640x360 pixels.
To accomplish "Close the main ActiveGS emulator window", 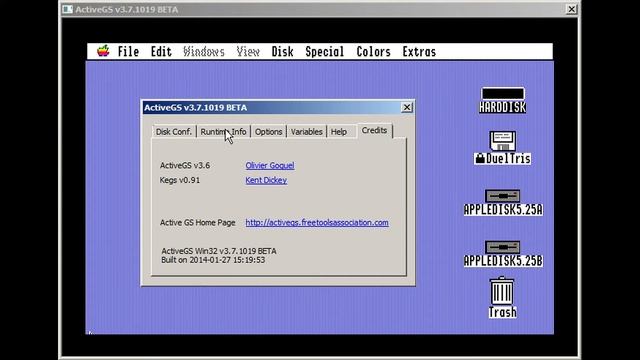I will click(571, 9).
